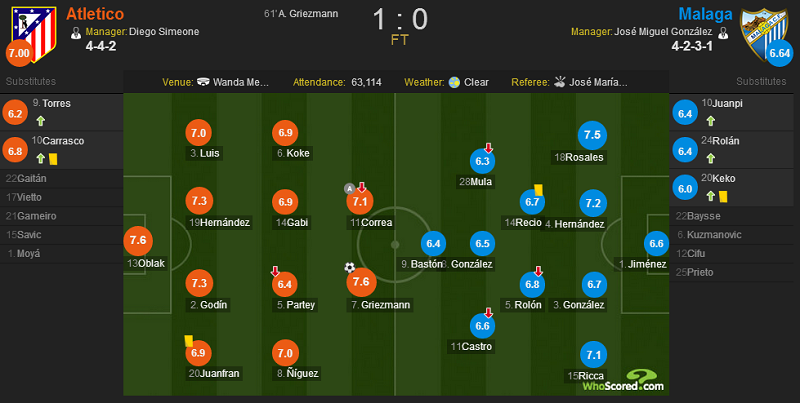
Task: Open the Atletico team name link
Action: coord(95,13)
